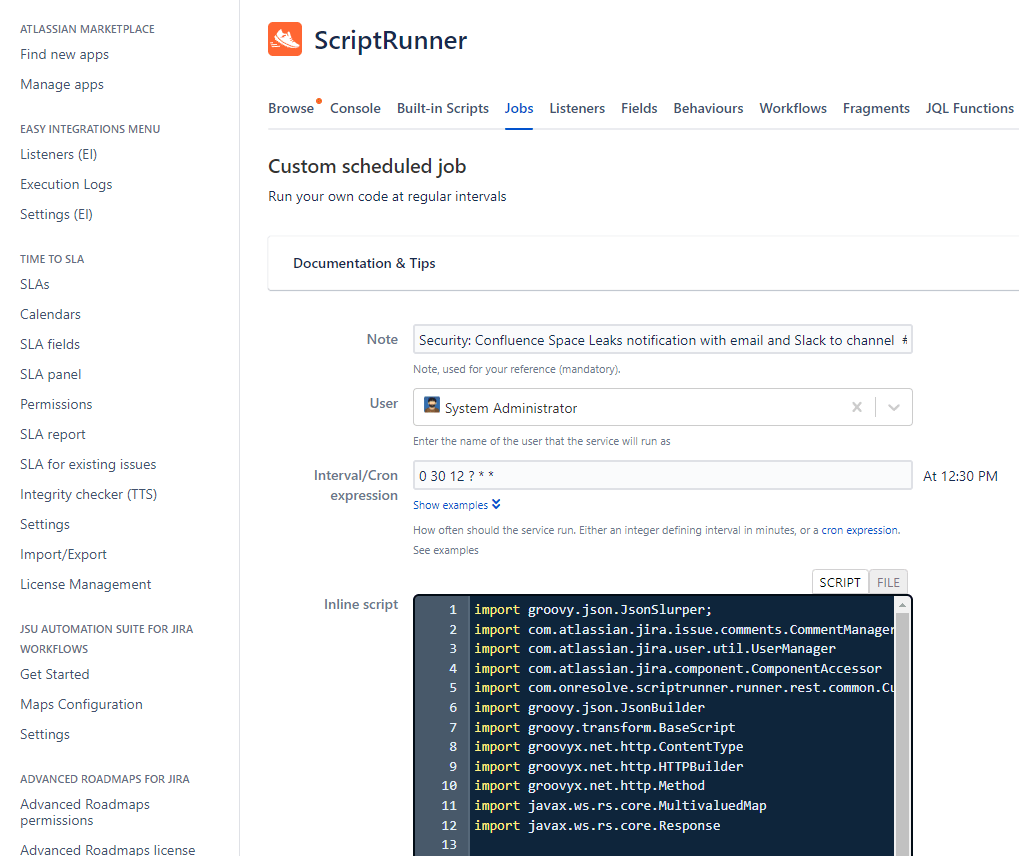This screenshot has height=856, width=1019.
Task: Click the Interval/Cron expression field
Action: click(x=662, y=476)
